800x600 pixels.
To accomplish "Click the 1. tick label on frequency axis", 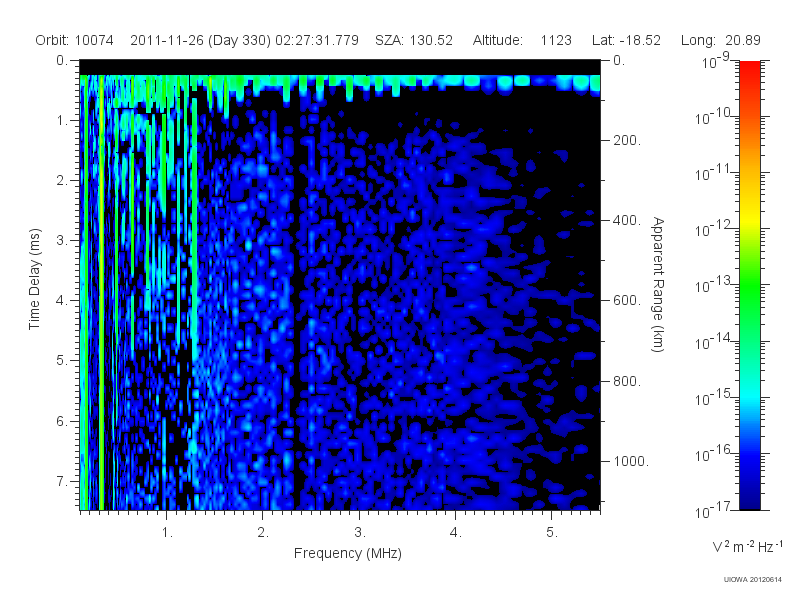I will (x=167, y=533).
